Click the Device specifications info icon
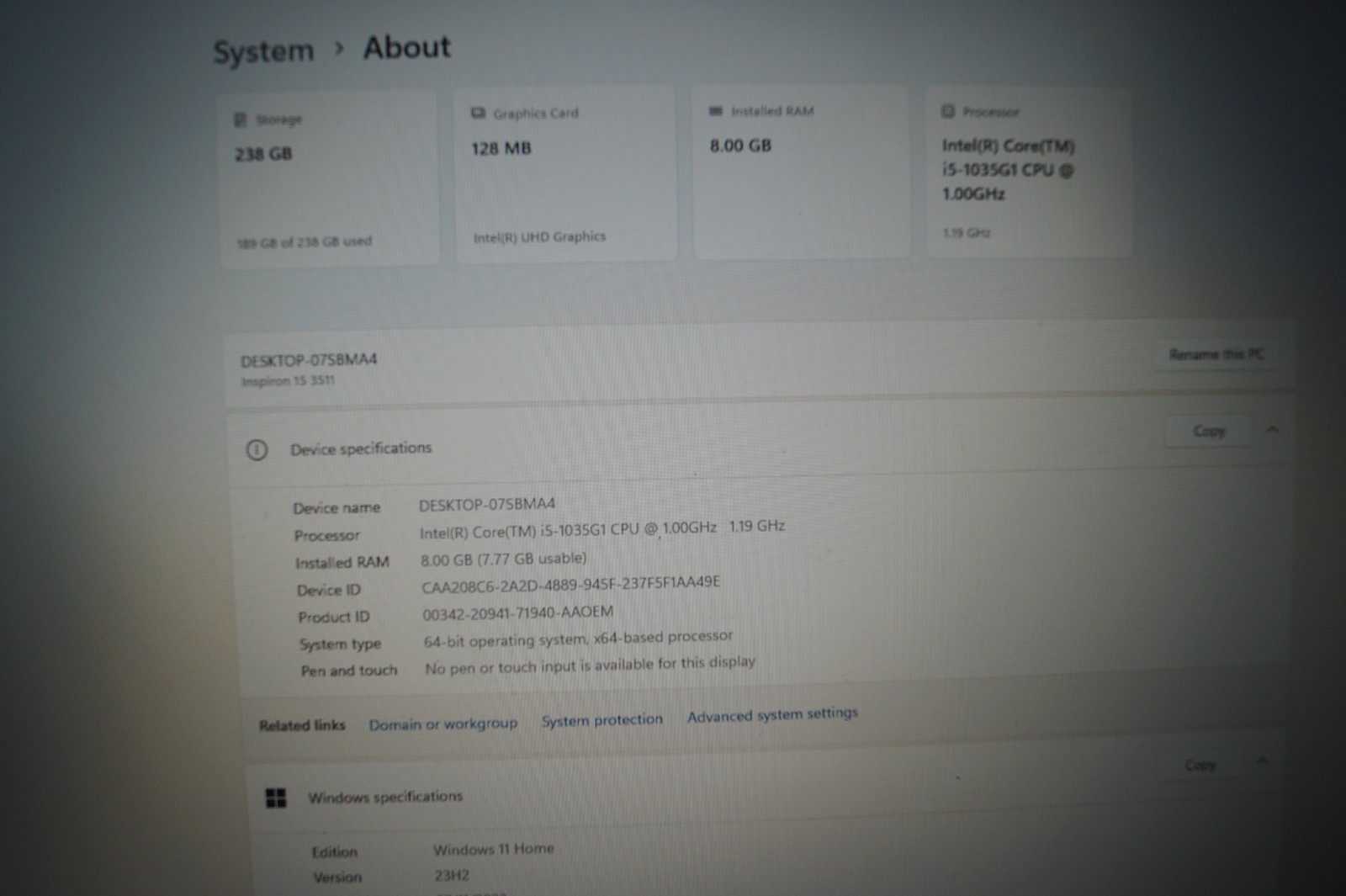 257,450
